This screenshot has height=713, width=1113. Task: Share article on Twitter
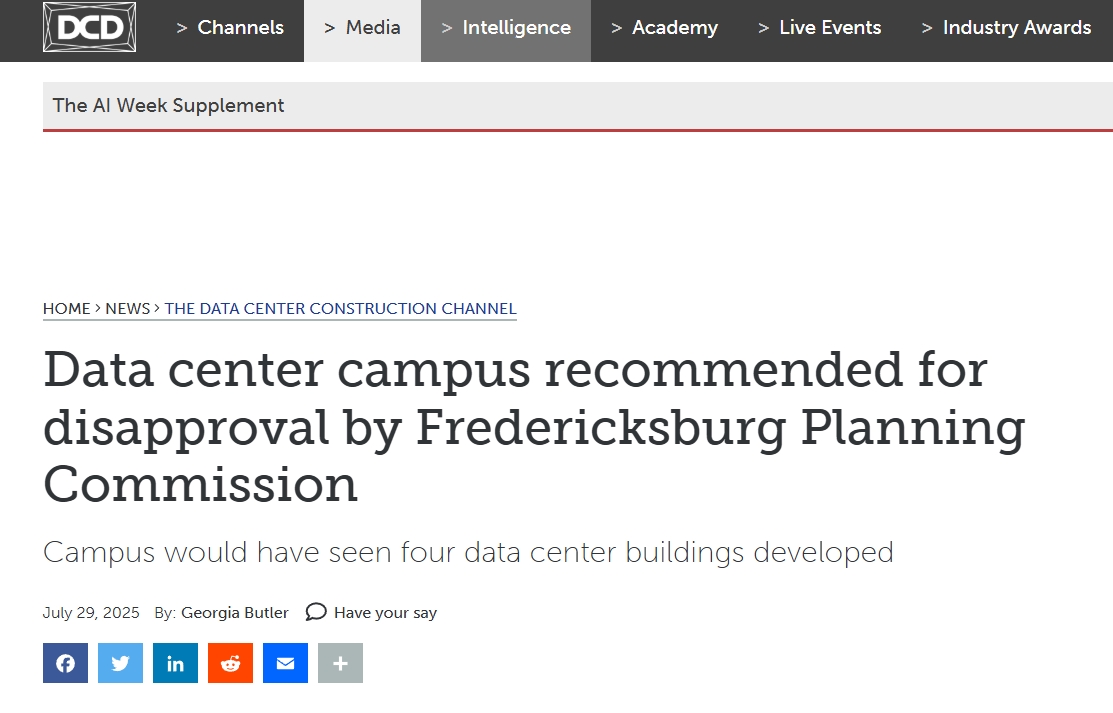click(x=120, y=663)
